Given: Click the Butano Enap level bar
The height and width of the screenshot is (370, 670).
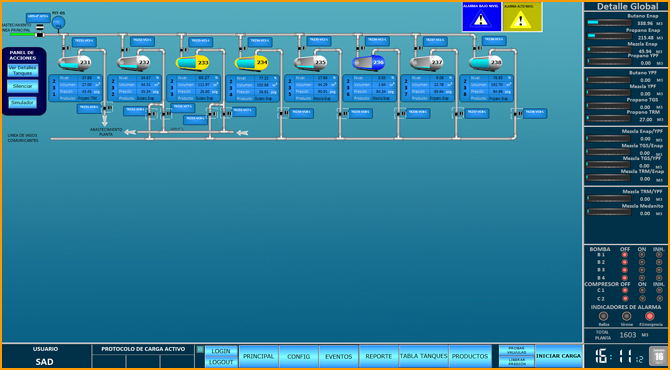Looking at the screenshot, I should (x=609, y=23).
